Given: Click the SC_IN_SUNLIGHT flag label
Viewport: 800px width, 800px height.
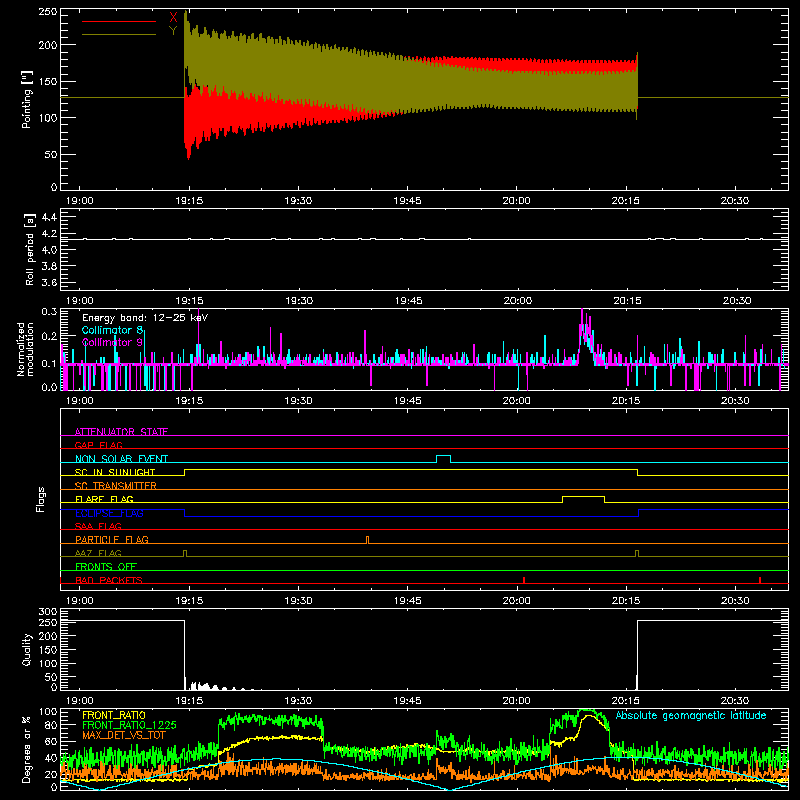Looking at the screenshot, I should click(x=115, y=472).
